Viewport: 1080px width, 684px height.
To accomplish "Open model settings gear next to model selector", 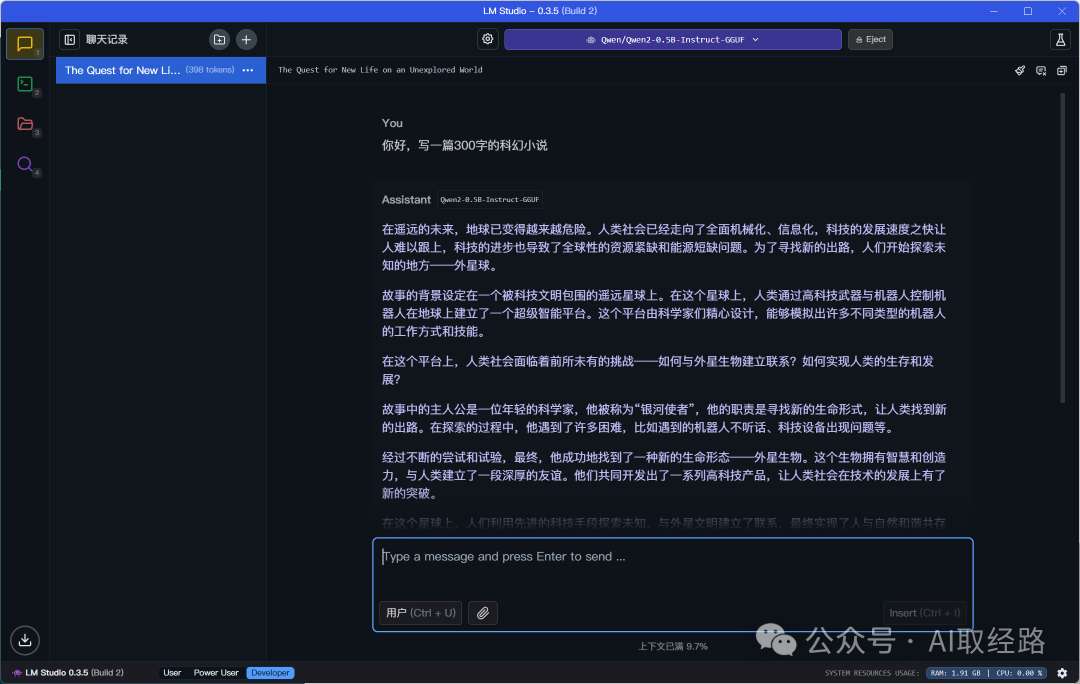I will [x=488, y=39].
